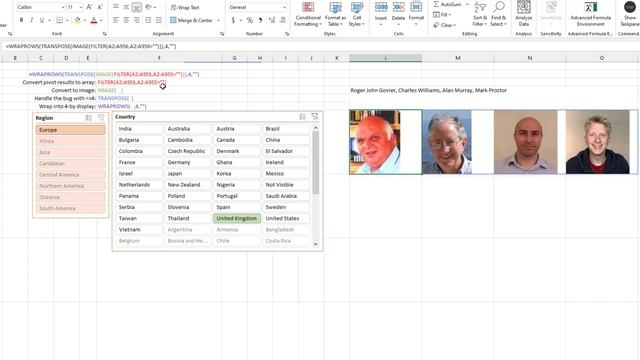This screenshot has height=360, width=640.
Task: Toggle underline formatting
Action: click(x=42, y=20)
